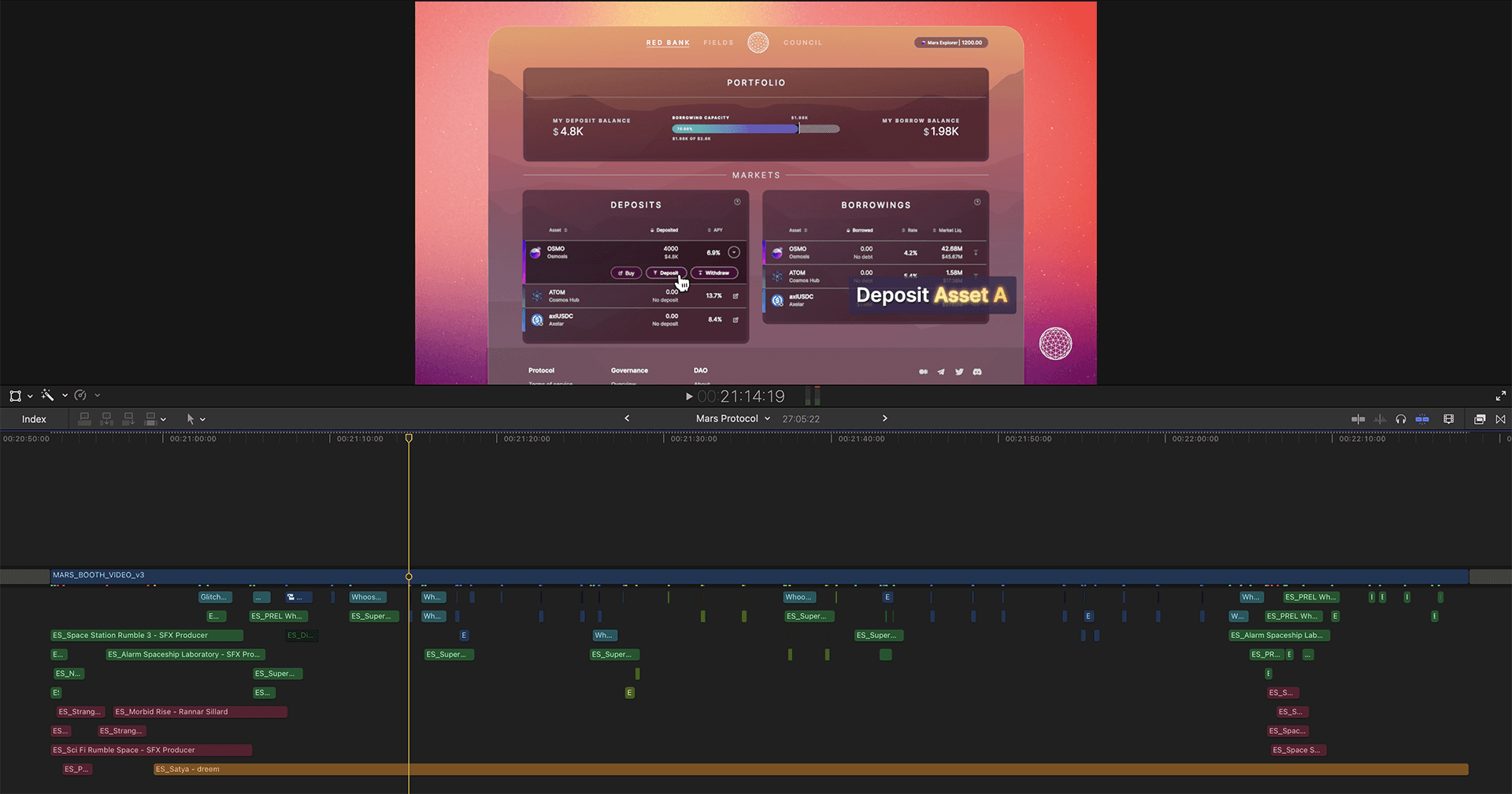
Task: Open the Transform tool options chevron
Action: (x=30, y=396)
